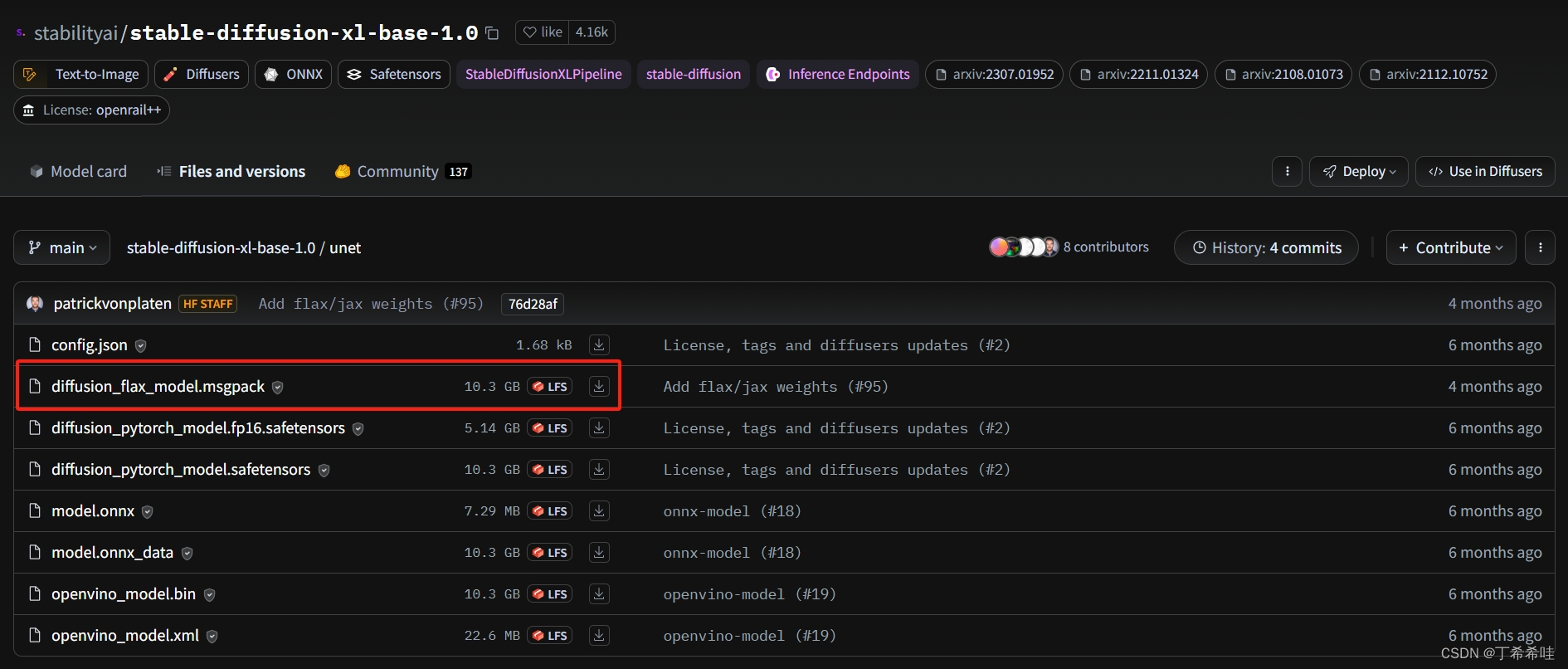Open the latest 'Add flax/jax weights (#95)' commit message
Screen dimensions: 1568x669
point(371,304)
